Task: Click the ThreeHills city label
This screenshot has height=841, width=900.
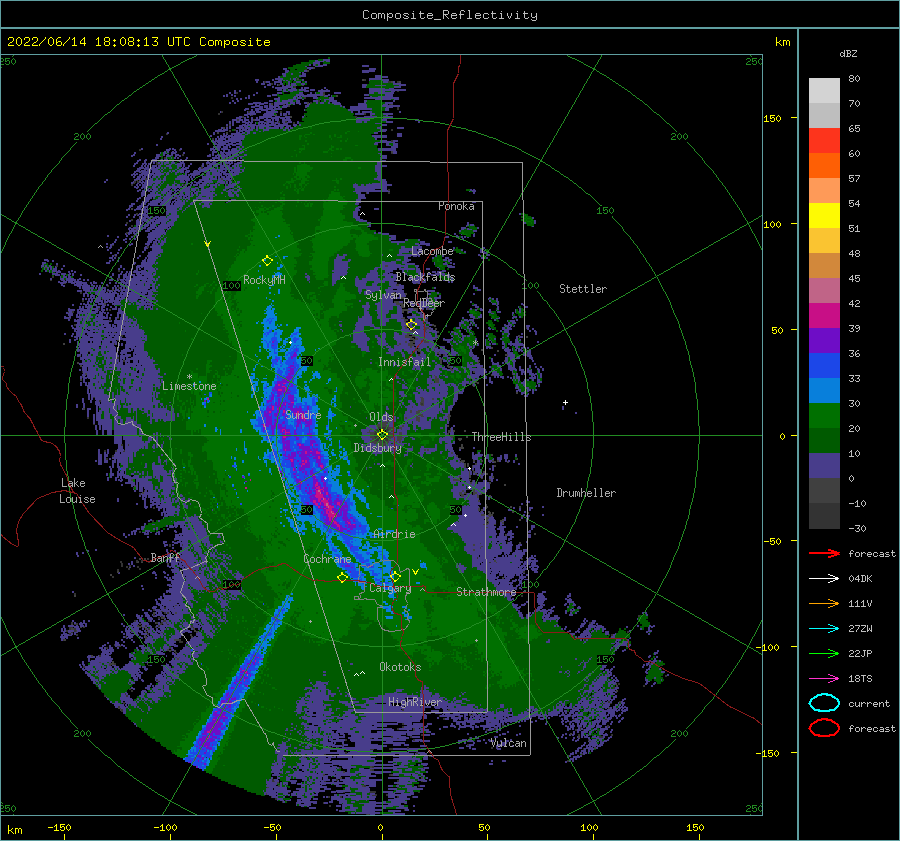Action: (x=501, y=437)
